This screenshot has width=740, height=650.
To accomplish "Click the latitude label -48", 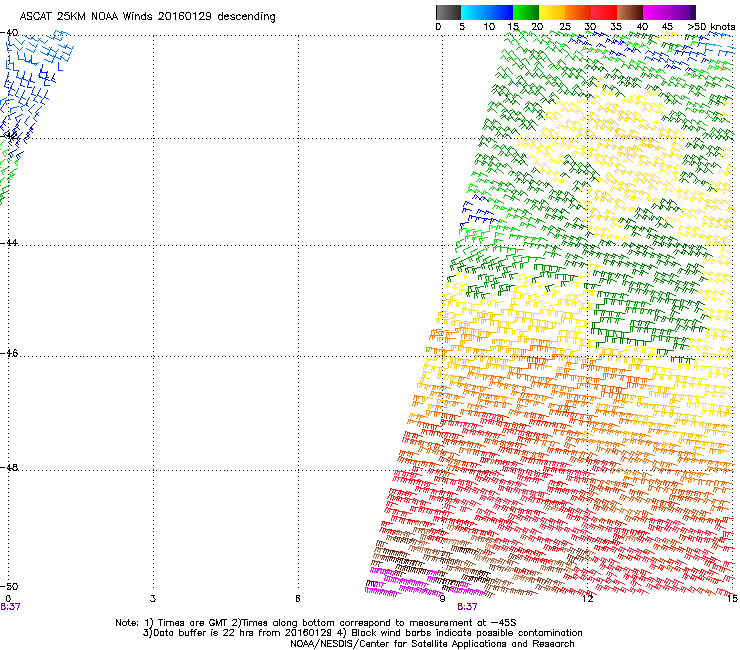I will point(10,467).
